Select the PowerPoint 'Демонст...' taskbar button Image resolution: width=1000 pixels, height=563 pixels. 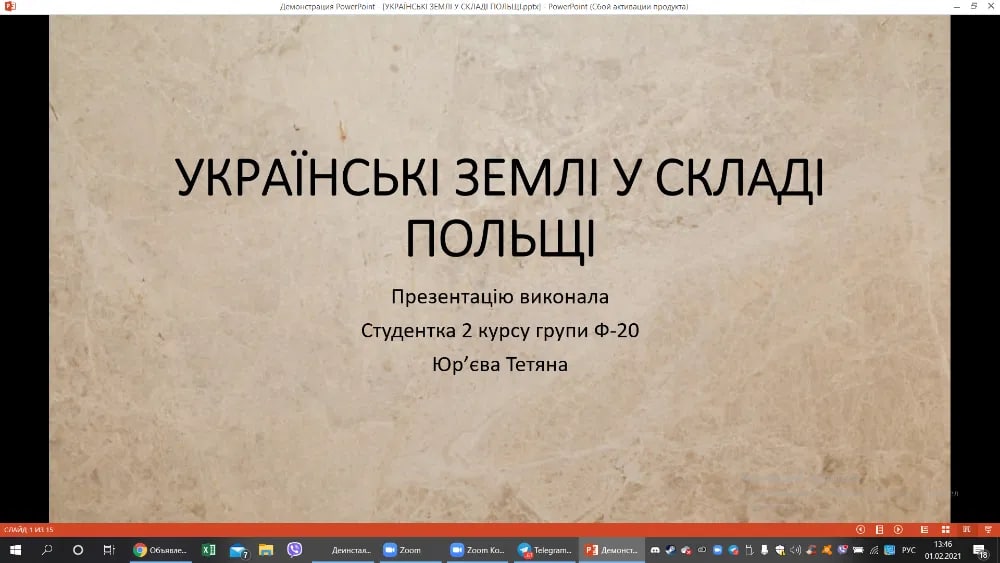pos(612,550)
